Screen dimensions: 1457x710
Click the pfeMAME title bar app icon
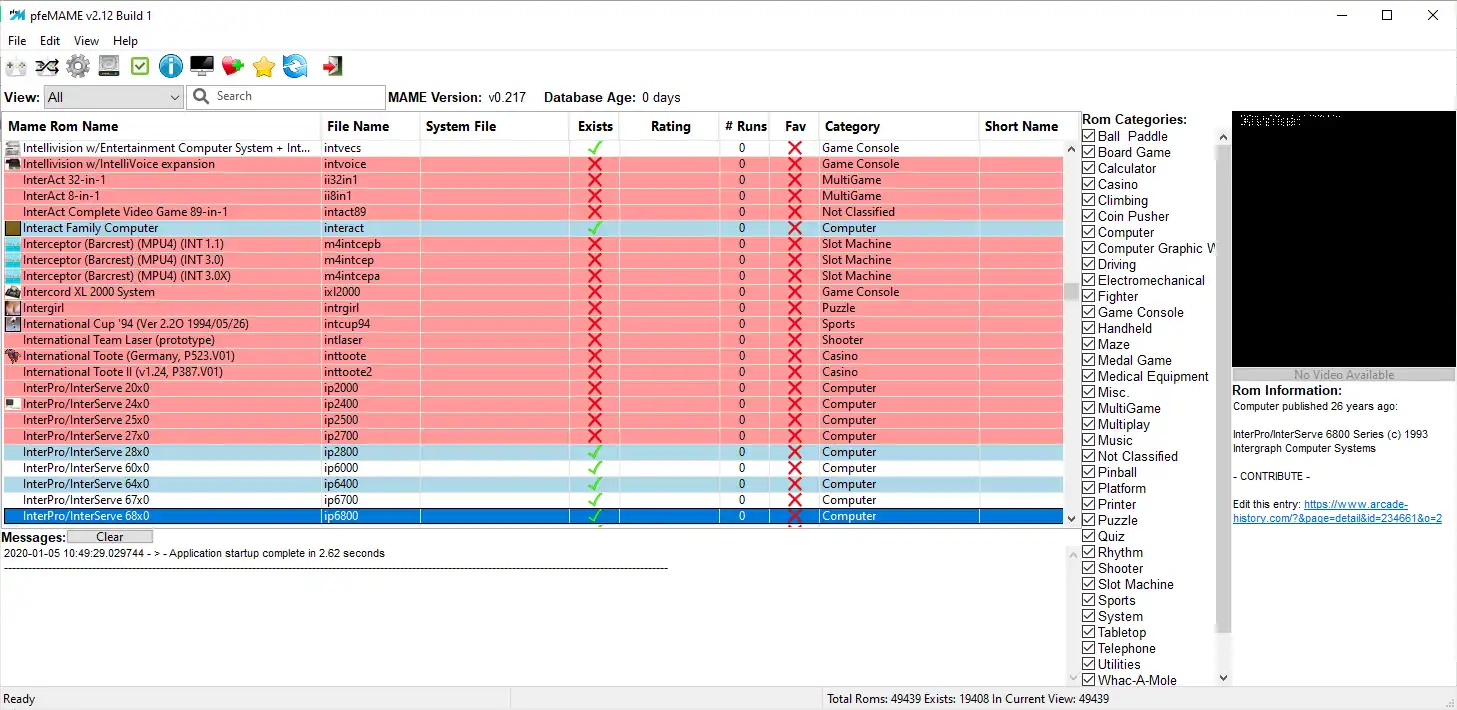coord(16,15)
